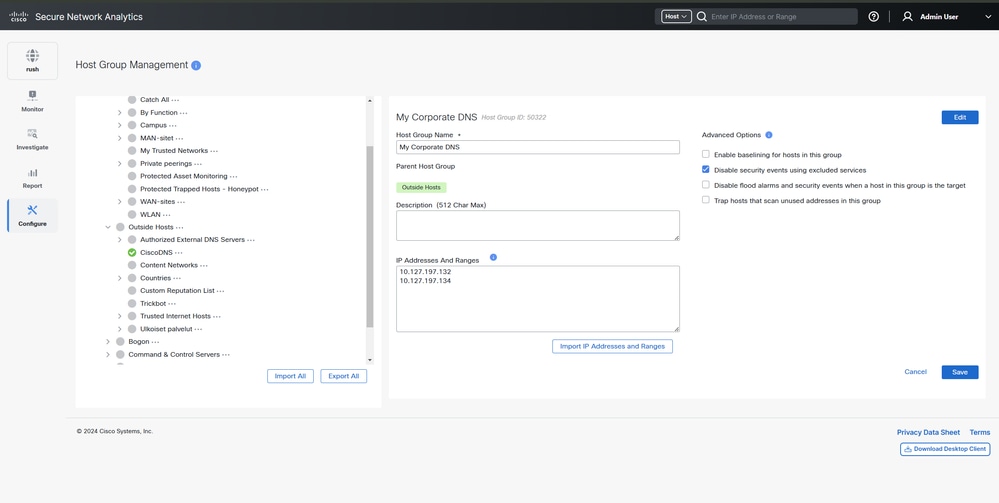
Task: Open the Admin User dropdown arrow
Action: [988, 17]
